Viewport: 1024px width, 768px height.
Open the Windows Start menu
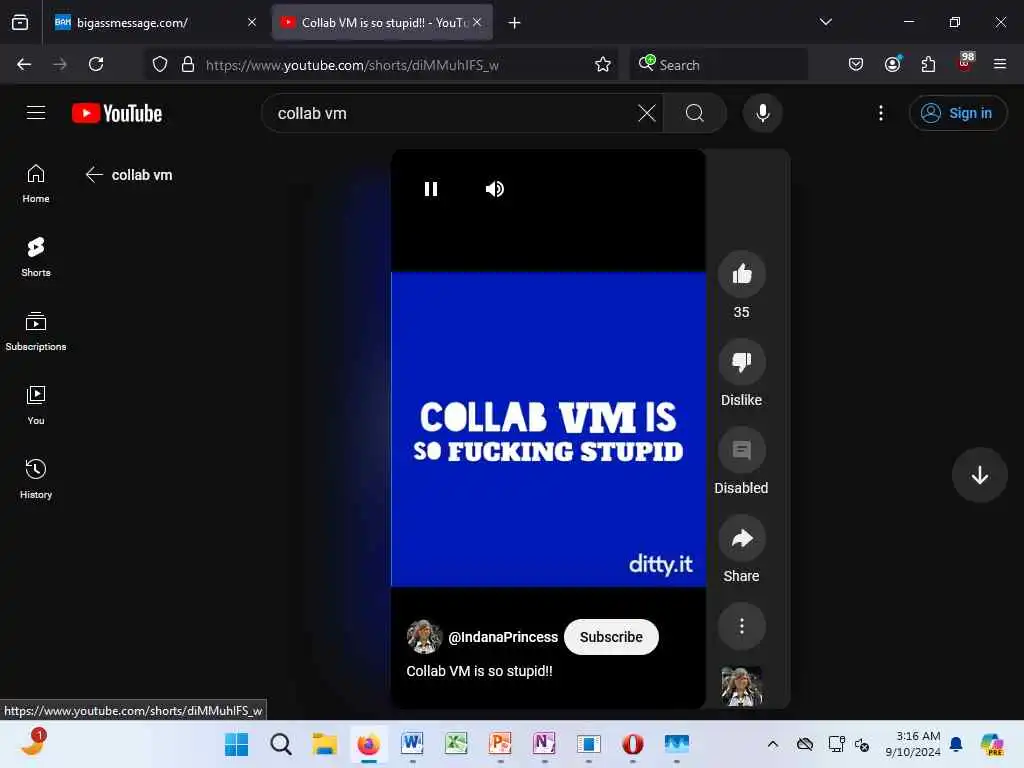coord(236,744)
